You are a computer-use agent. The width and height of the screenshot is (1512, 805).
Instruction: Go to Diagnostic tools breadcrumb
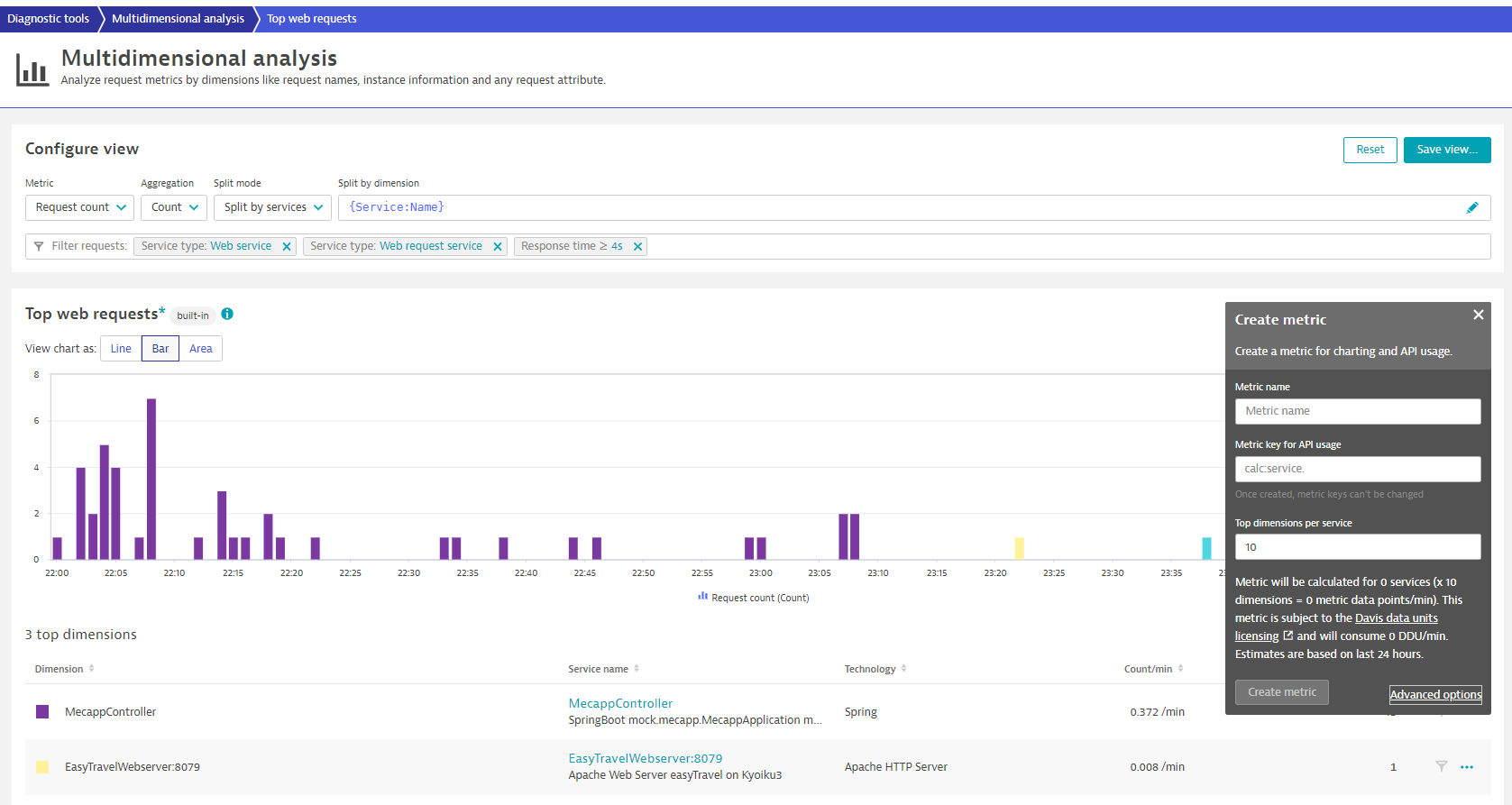[x=49, y=19]
